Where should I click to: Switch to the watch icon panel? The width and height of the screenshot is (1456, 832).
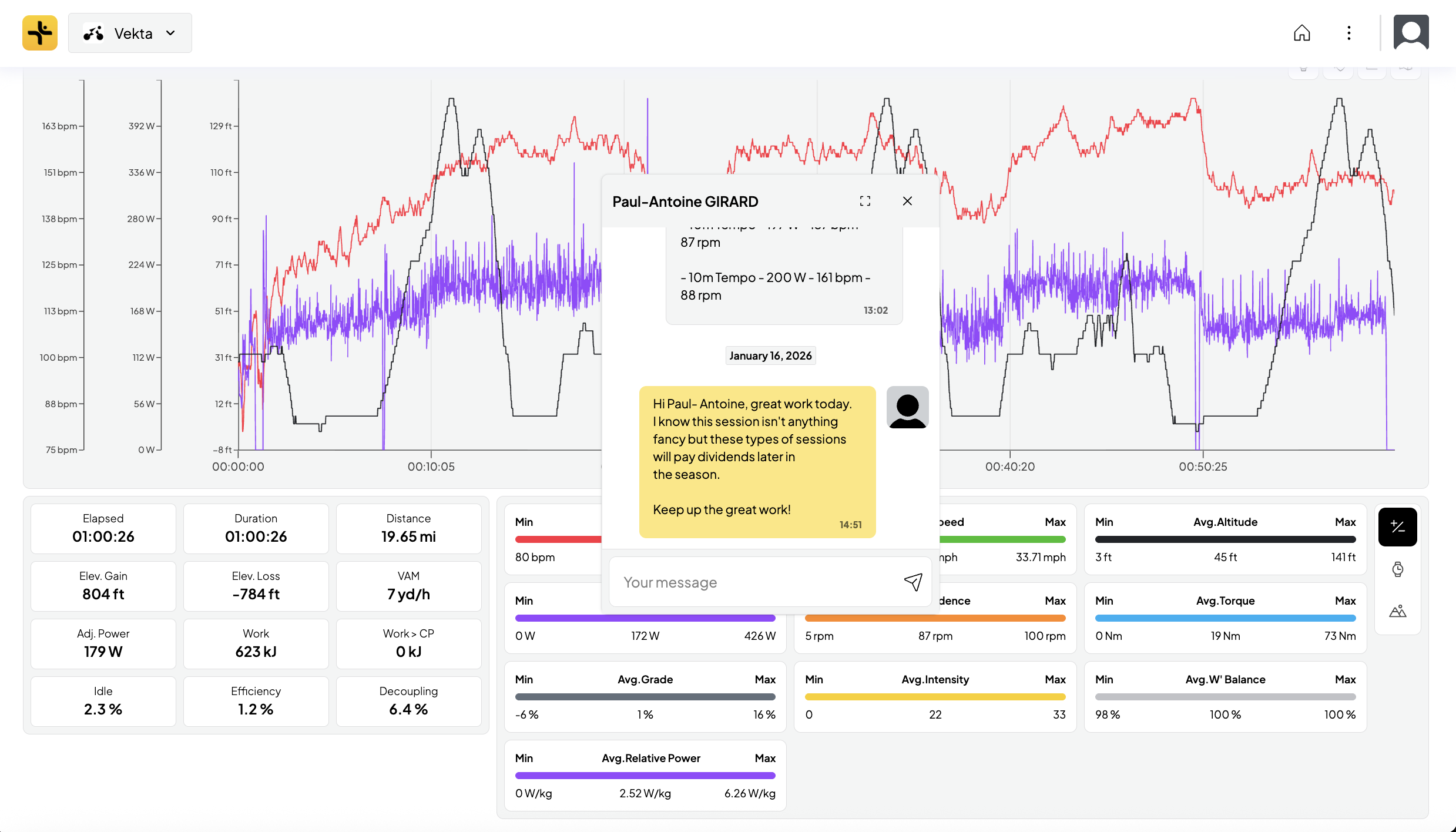click(x=1397, y=569)
